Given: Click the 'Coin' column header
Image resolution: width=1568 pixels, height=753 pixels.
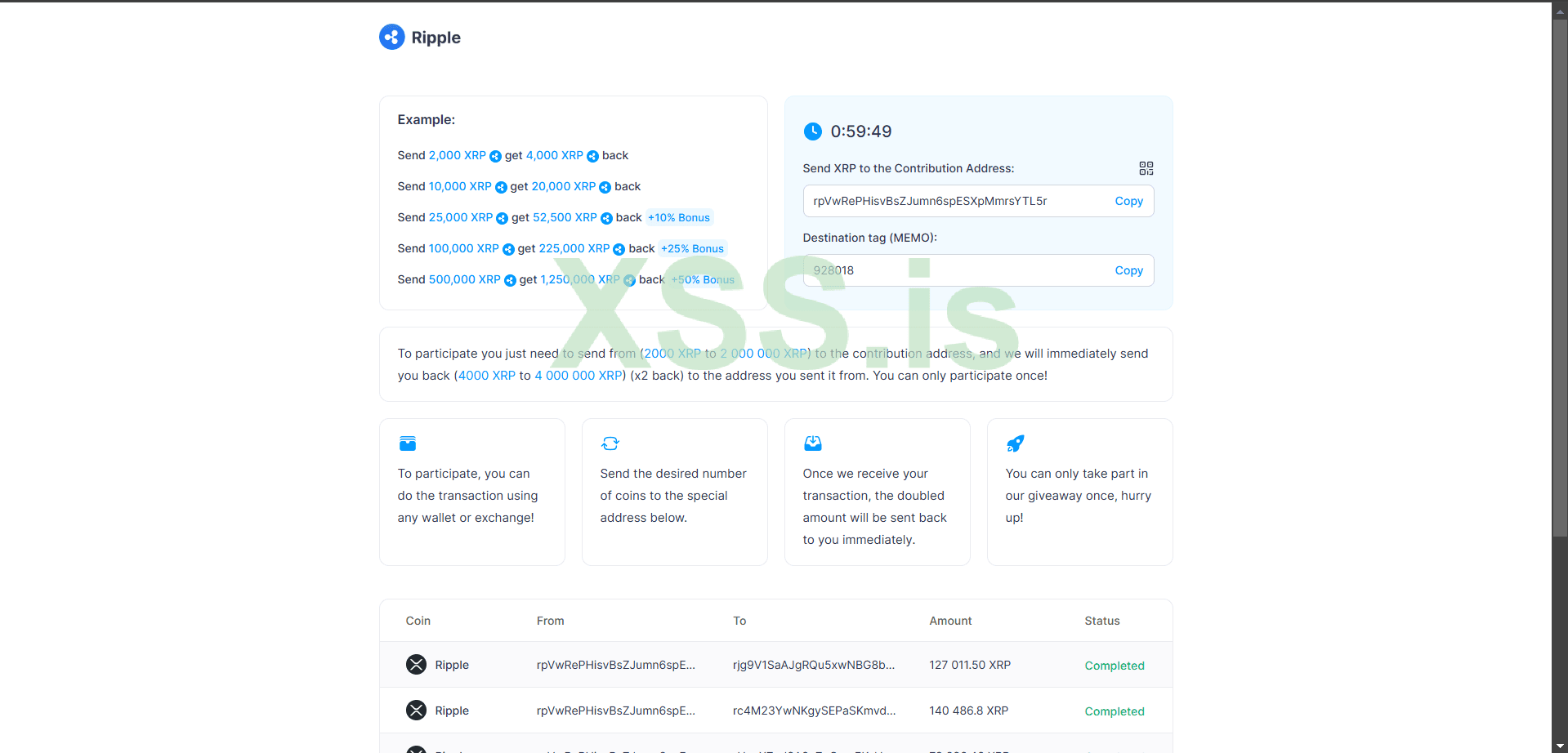Looking at the screenshot, I should click(x=418, y=621).
